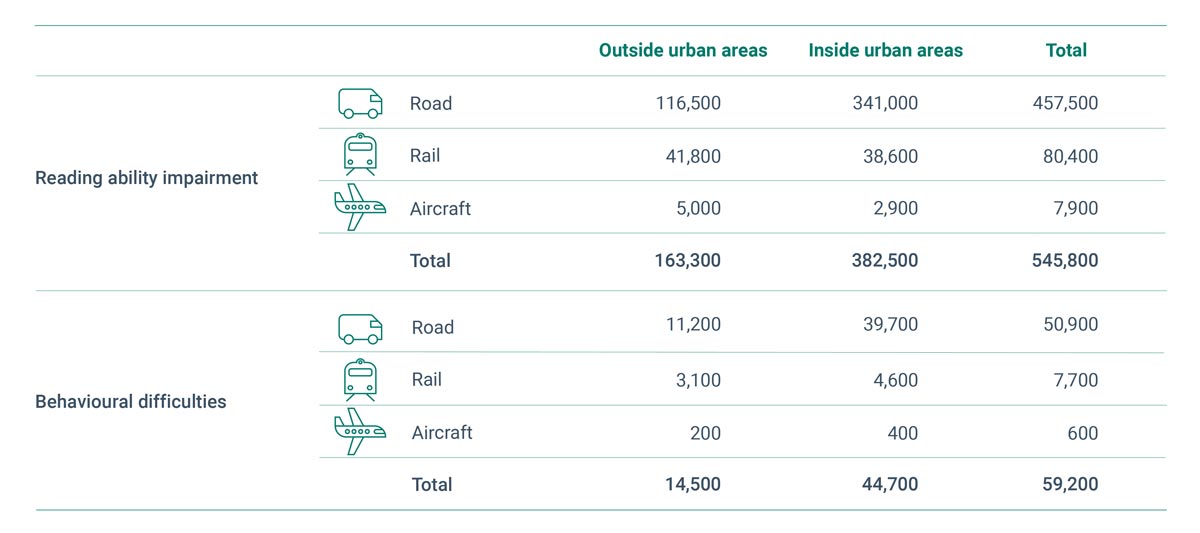Select the Inside urban areas column header
The height and width of the screenshot is (533, 1200).
886,50
